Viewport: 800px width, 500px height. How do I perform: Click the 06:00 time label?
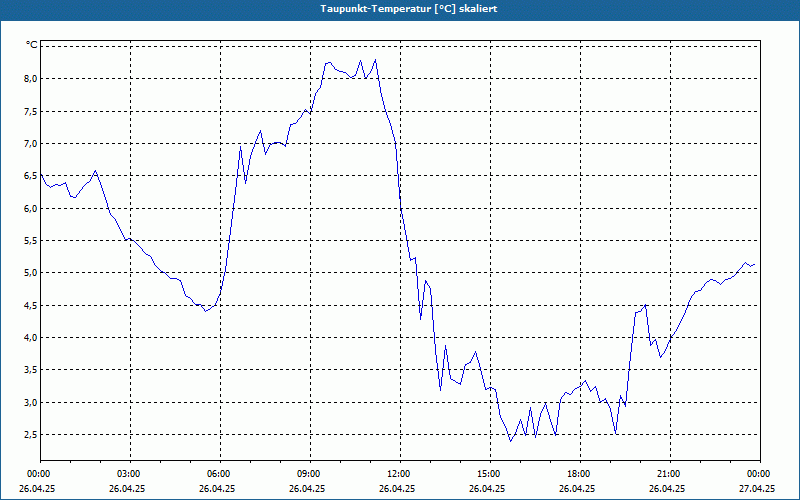220,474
